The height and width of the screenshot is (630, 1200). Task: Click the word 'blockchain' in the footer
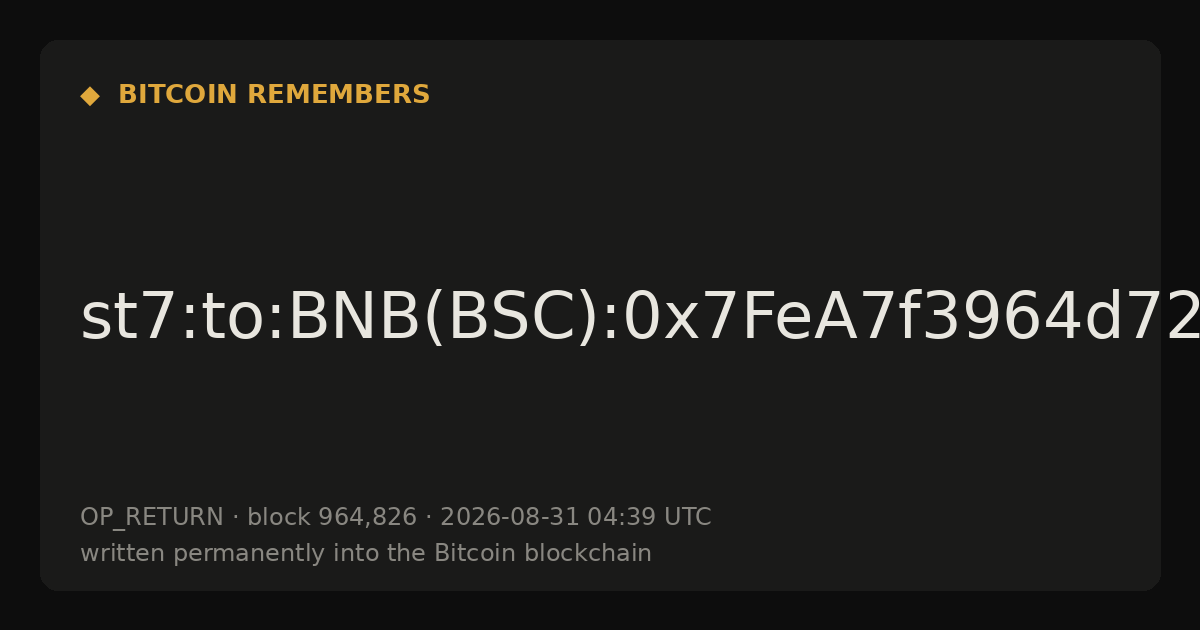click(590, 554)
